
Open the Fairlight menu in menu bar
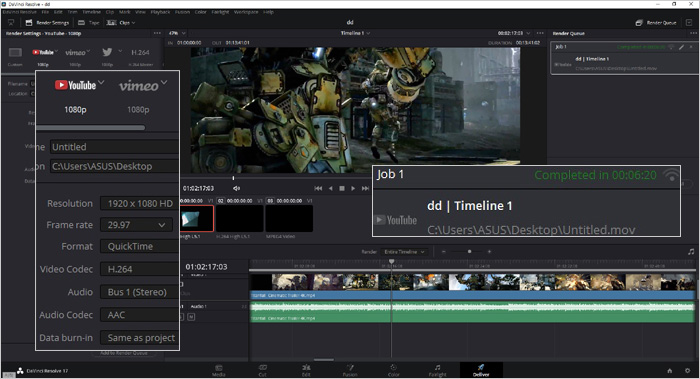tap(220, 12)
